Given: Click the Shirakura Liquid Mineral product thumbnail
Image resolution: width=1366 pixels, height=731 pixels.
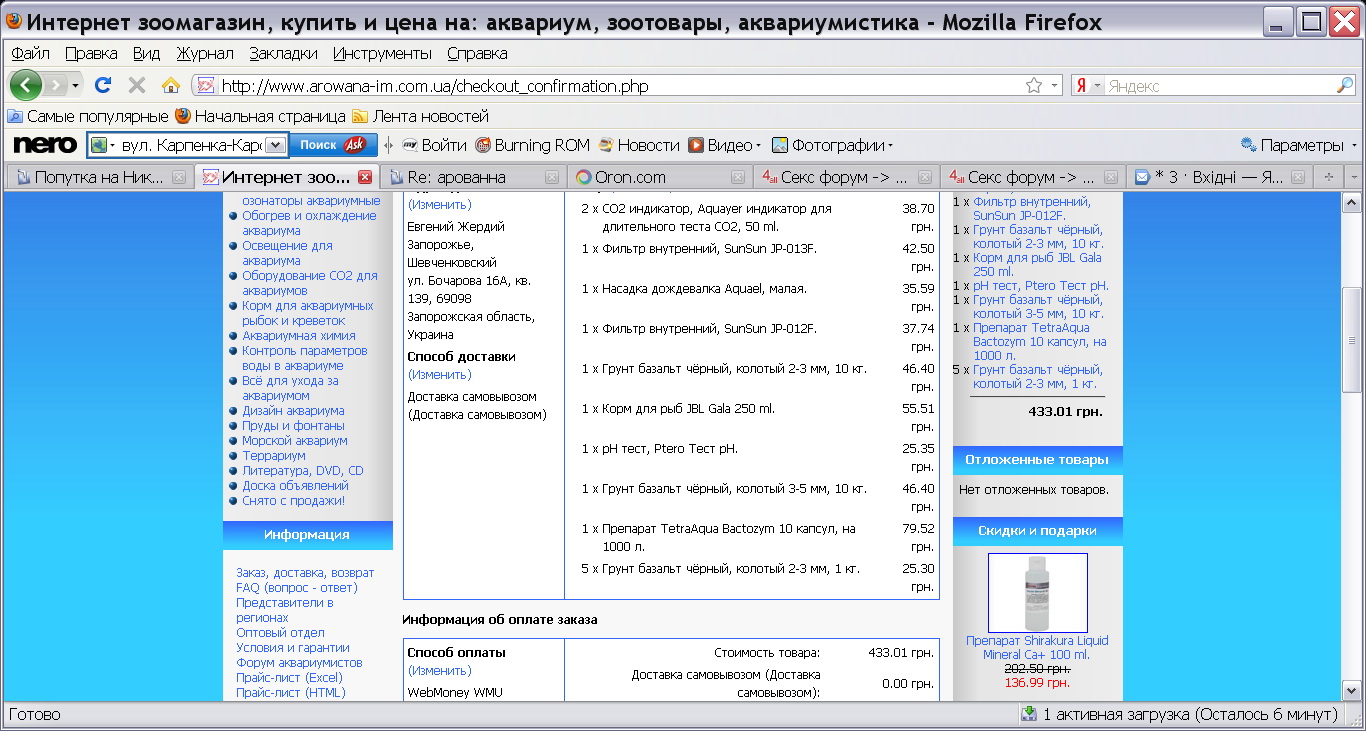Looking at the screenshot, I should pyautogui.click(x=1037, y=593).
